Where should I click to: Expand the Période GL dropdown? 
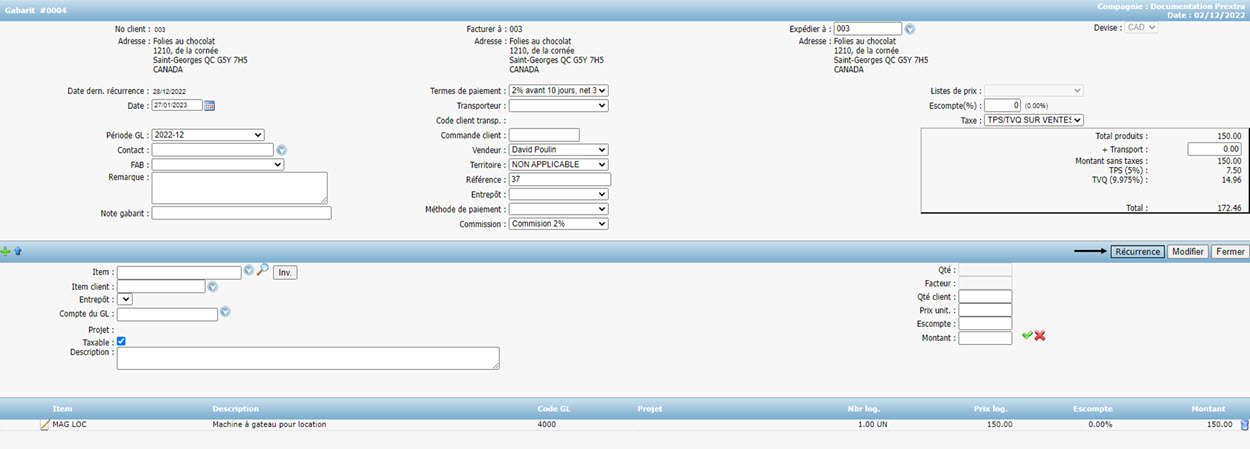(207, 135)
